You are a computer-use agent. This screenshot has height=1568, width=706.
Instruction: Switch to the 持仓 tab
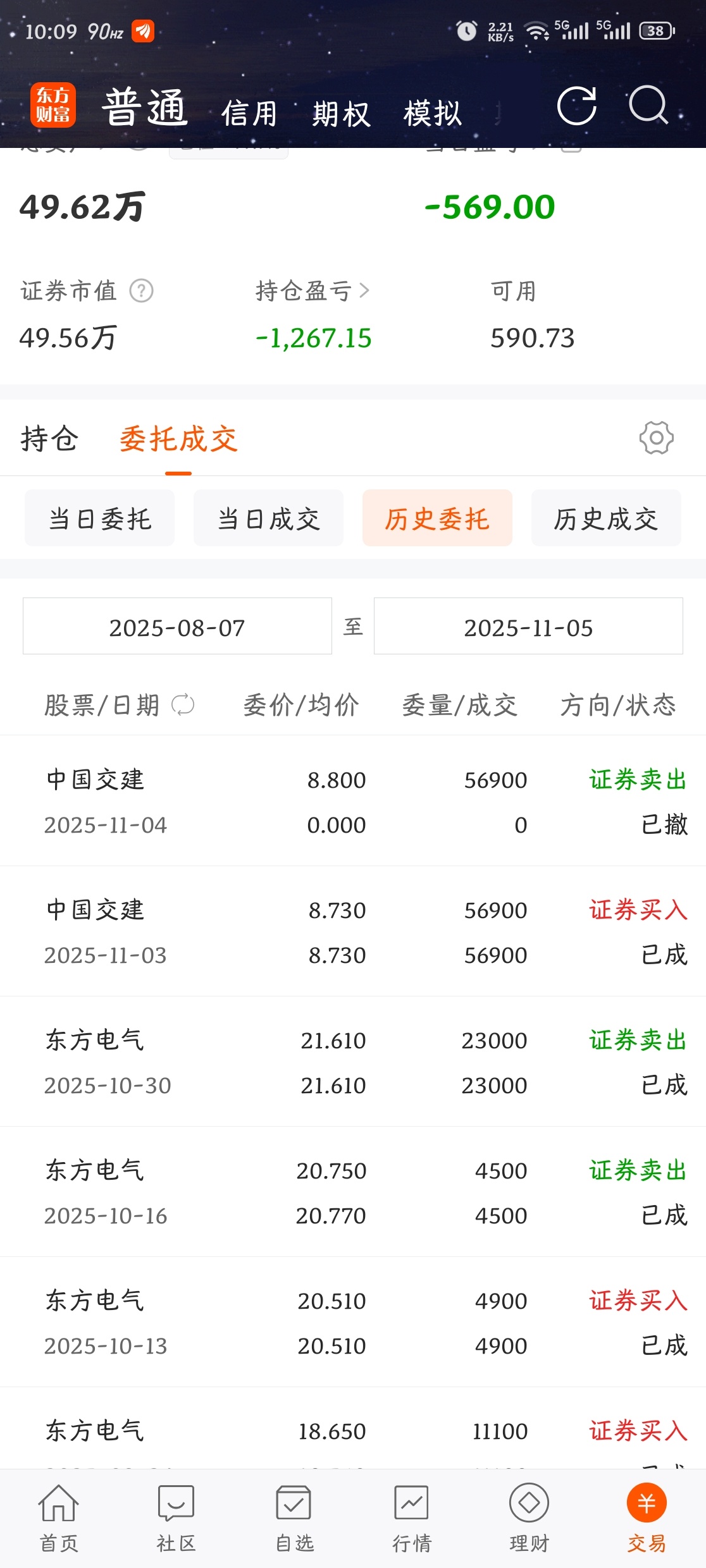(x=49, y=439)
